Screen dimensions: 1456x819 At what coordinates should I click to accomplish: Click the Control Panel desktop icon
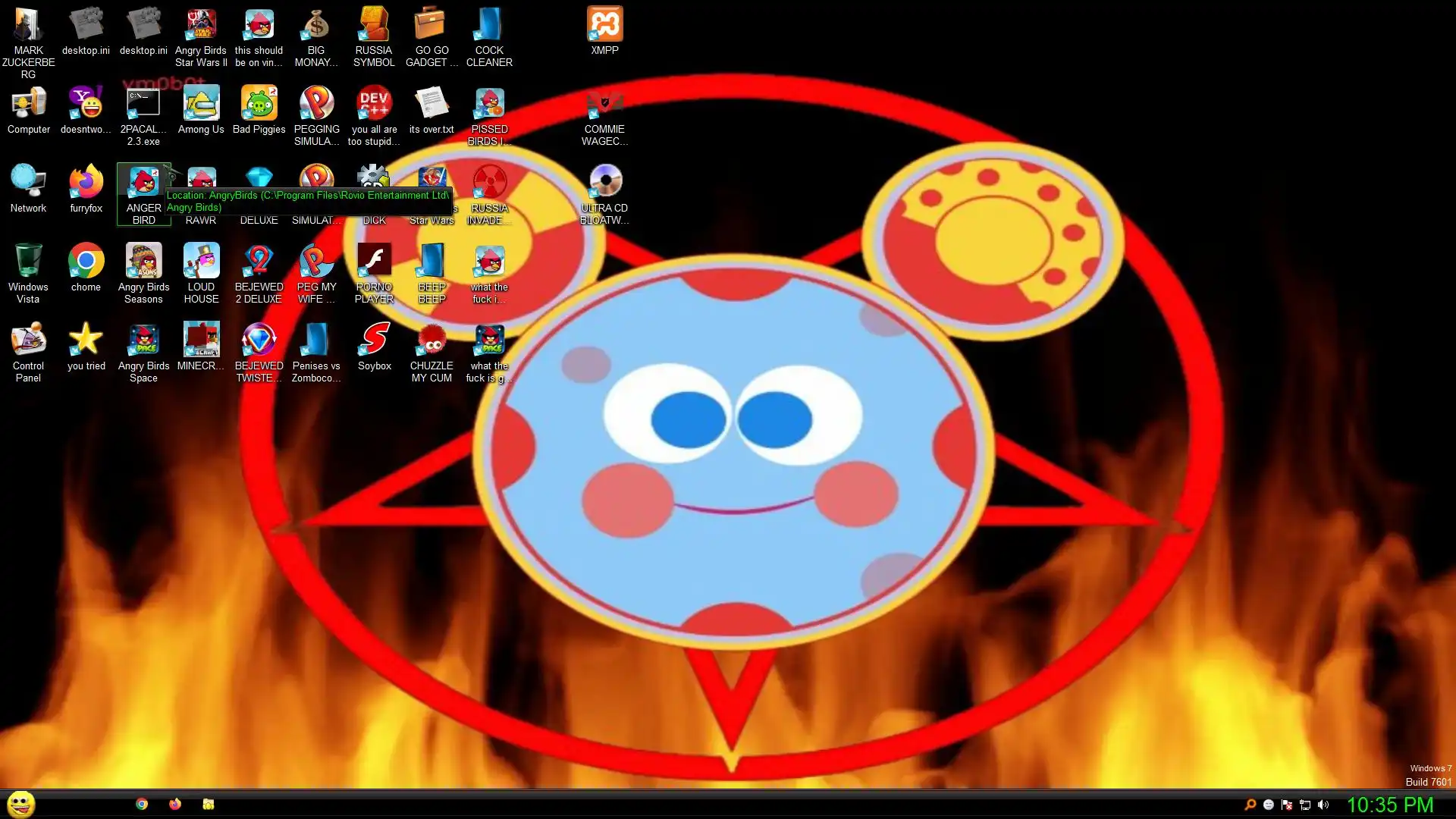(x=28, y=341)
